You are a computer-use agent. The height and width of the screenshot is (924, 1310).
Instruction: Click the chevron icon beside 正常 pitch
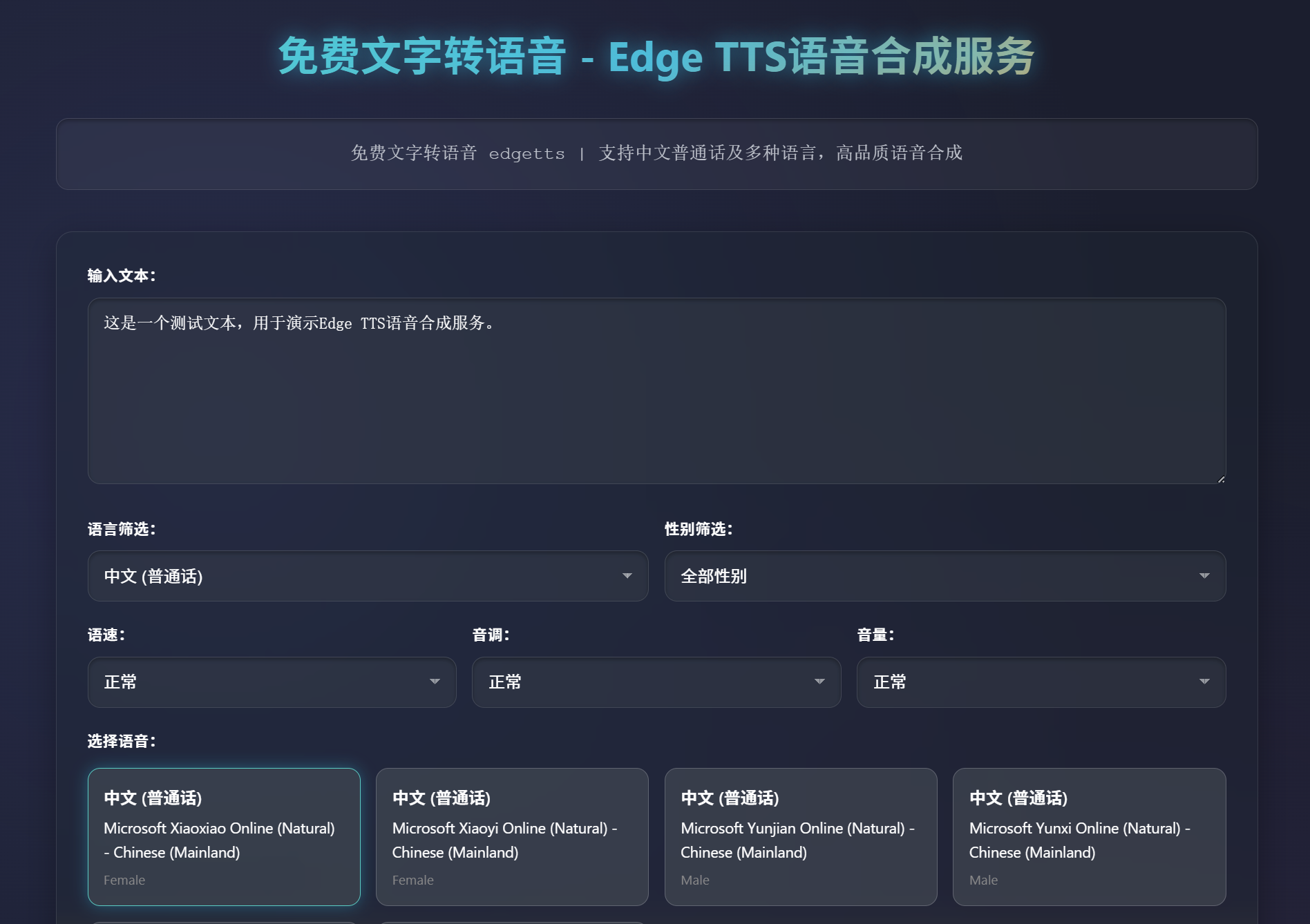pos(820,682)
